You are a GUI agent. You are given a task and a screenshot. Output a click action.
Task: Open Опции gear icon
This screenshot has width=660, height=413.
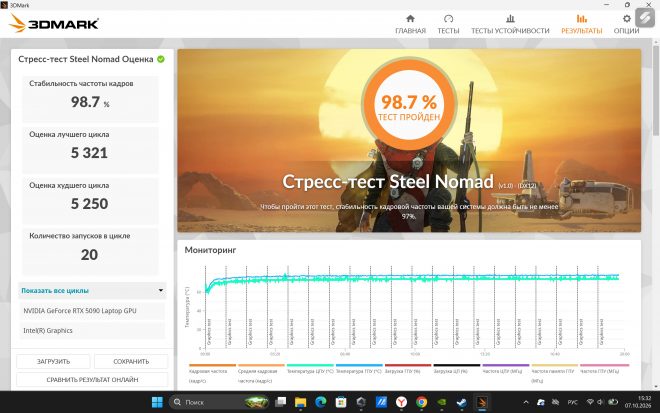pos(626,18)
